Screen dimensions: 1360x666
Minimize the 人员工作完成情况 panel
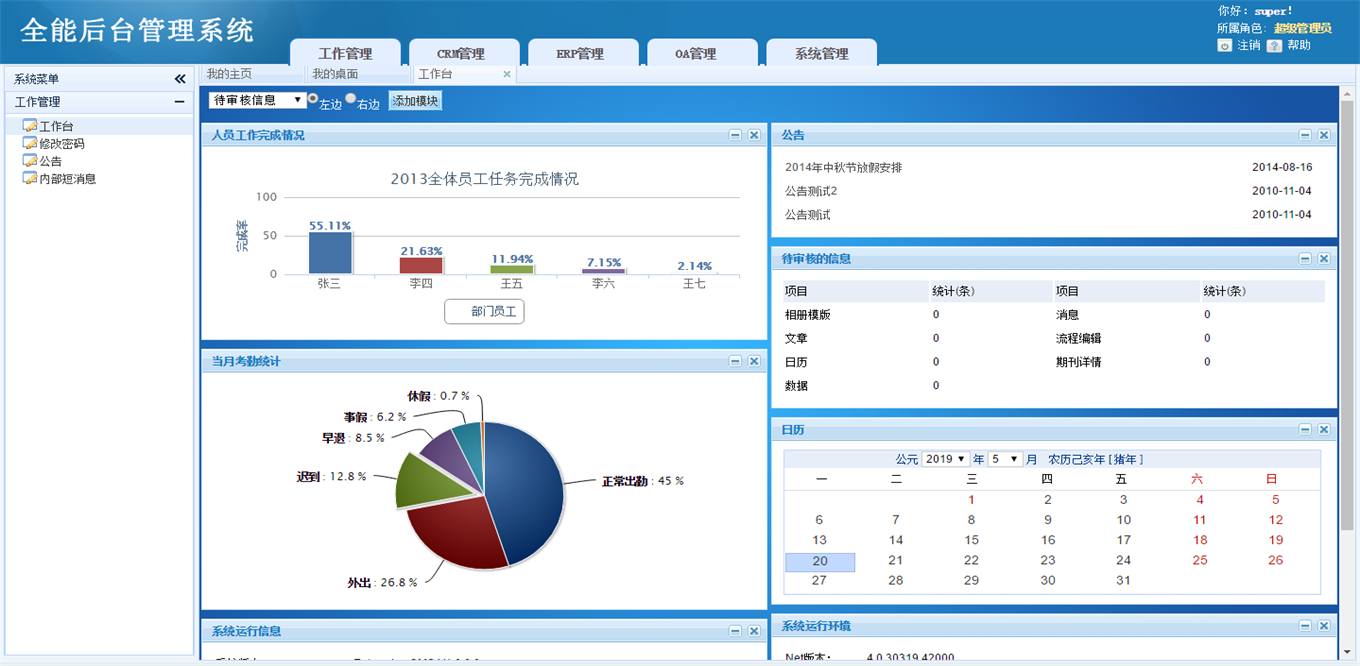(735, 135)
